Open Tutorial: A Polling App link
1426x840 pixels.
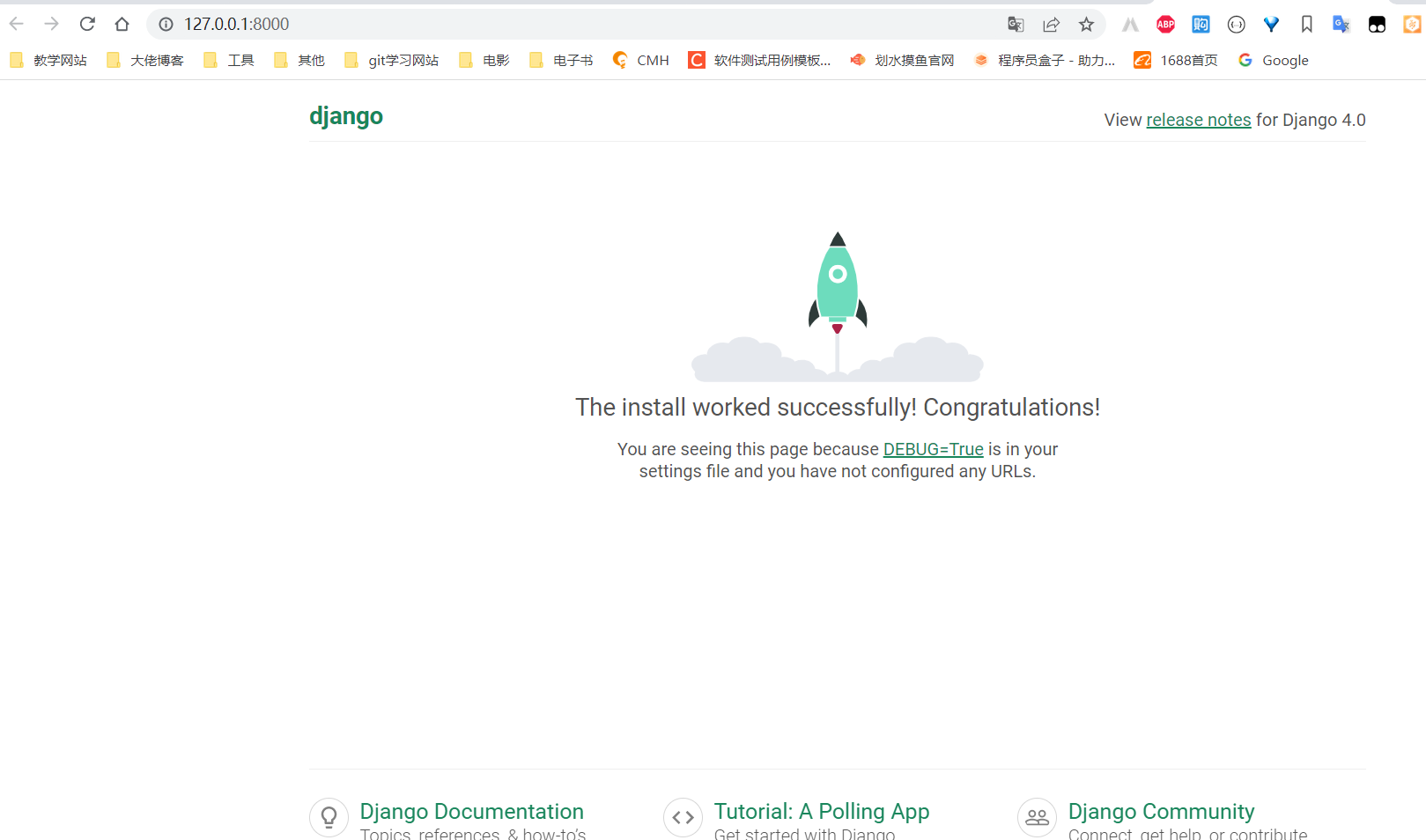pyautogui.click(x=822, y=811)
